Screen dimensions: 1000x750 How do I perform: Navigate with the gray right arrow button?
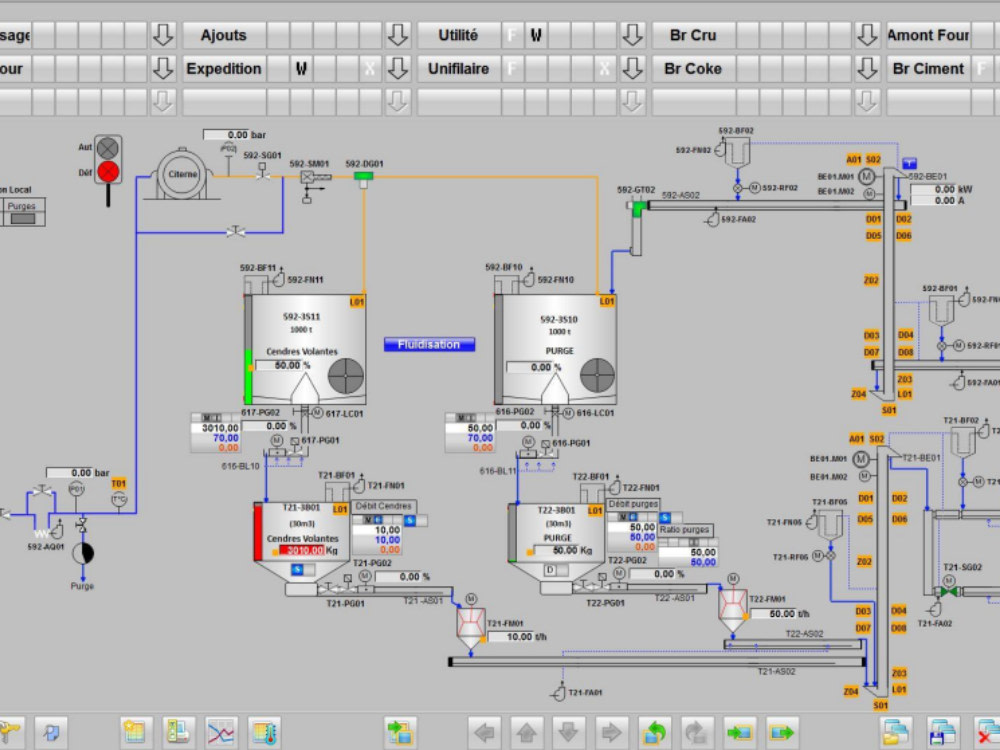coord(611,732)
